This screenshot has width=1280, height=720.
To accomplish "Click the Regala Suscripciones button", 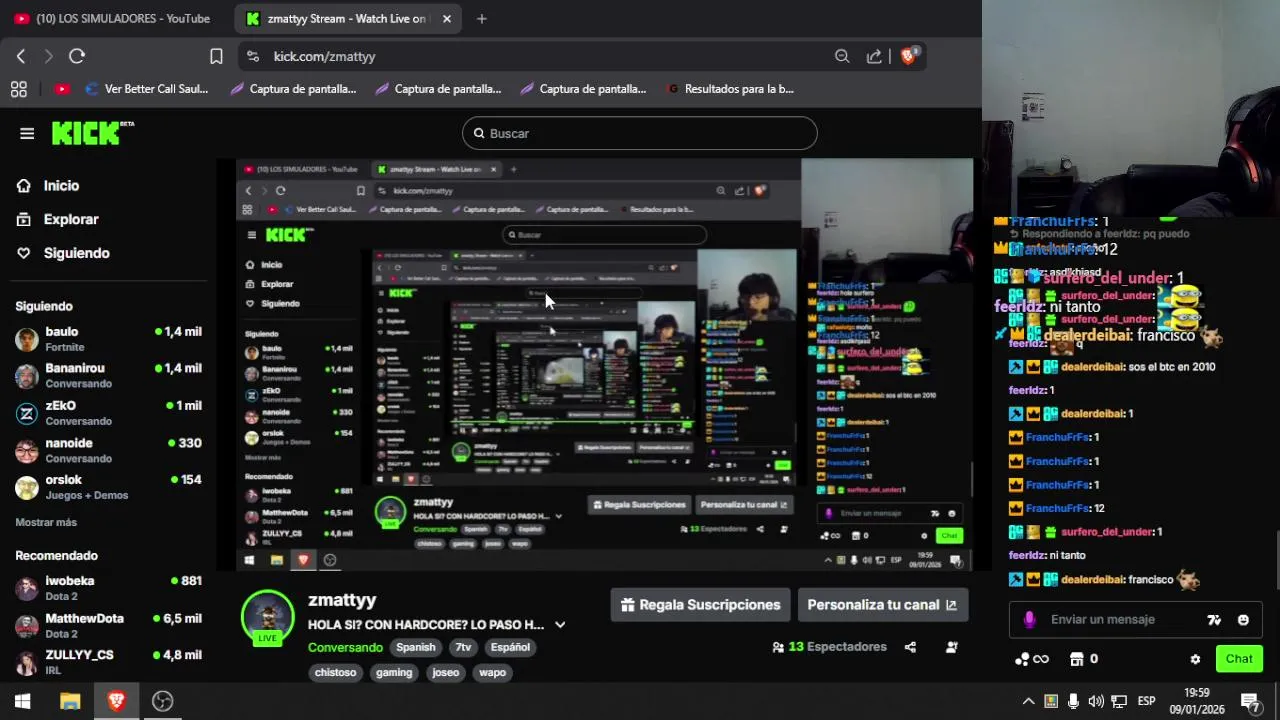I will point(701,605).
